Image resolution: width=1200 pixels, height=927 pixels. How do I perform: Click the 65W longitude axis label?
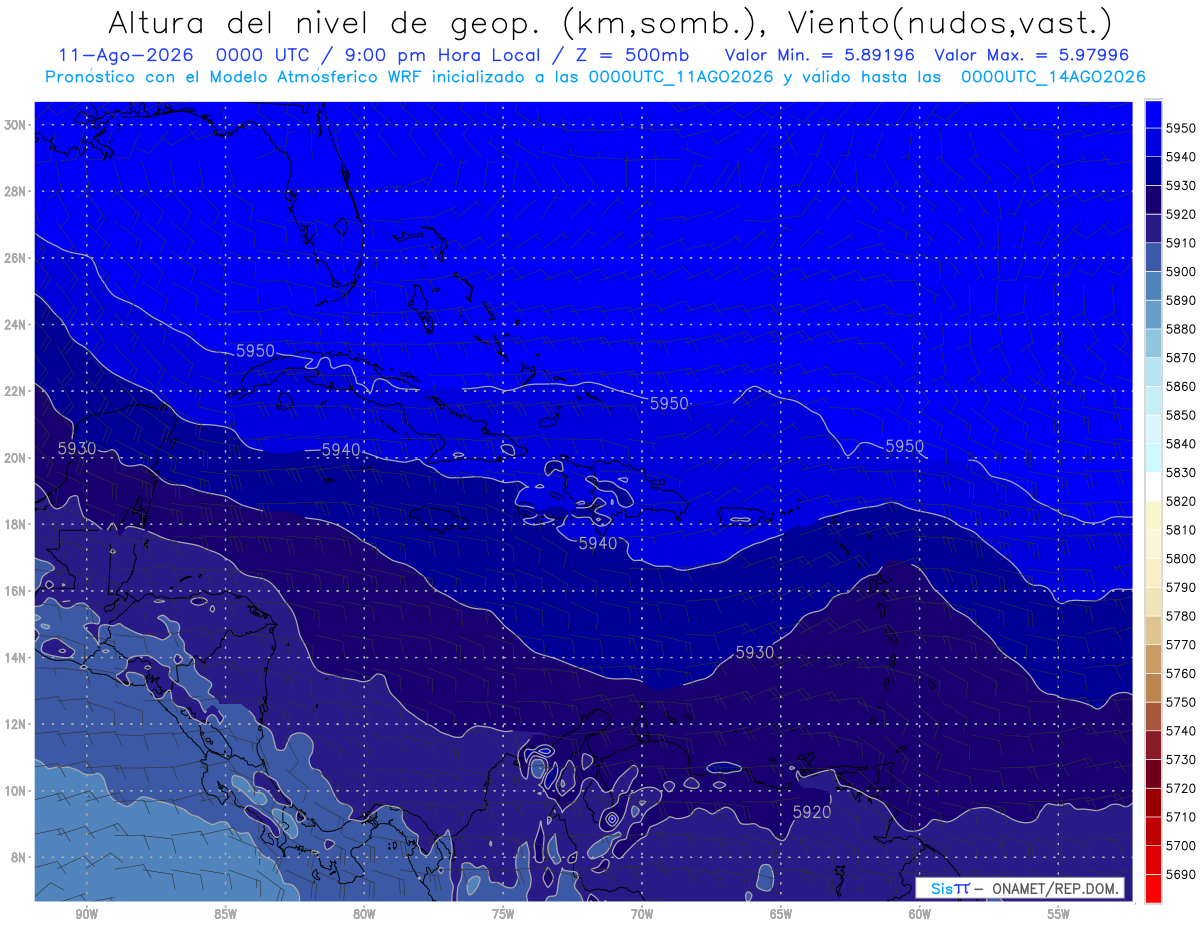[x=781, y=914]
